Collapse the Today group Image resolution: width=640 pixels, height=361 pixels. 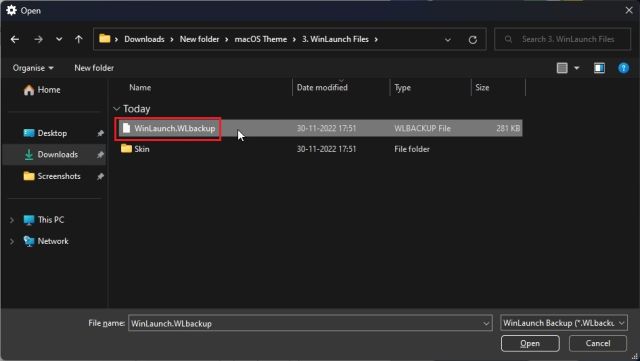click(x=116, y=109)
